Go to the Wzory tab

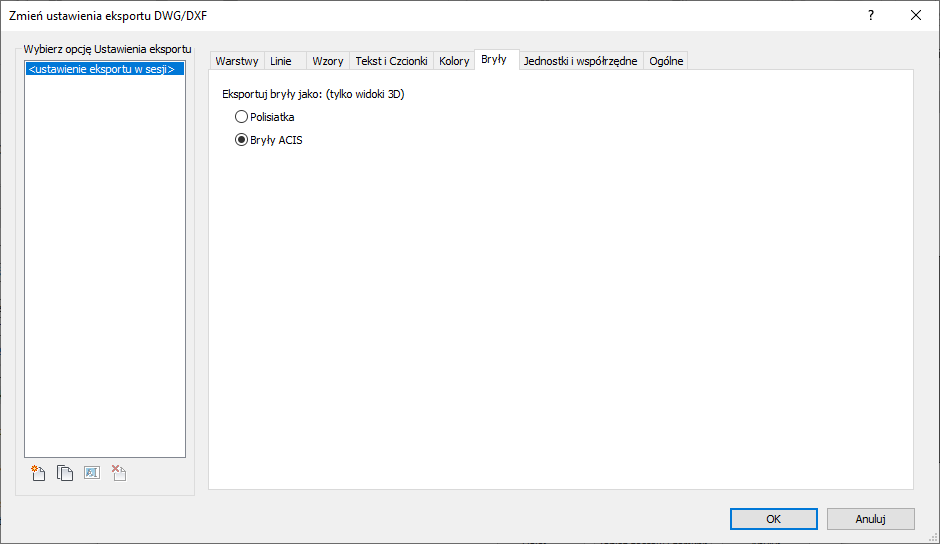pyautogui.click(x=327, y=61)
